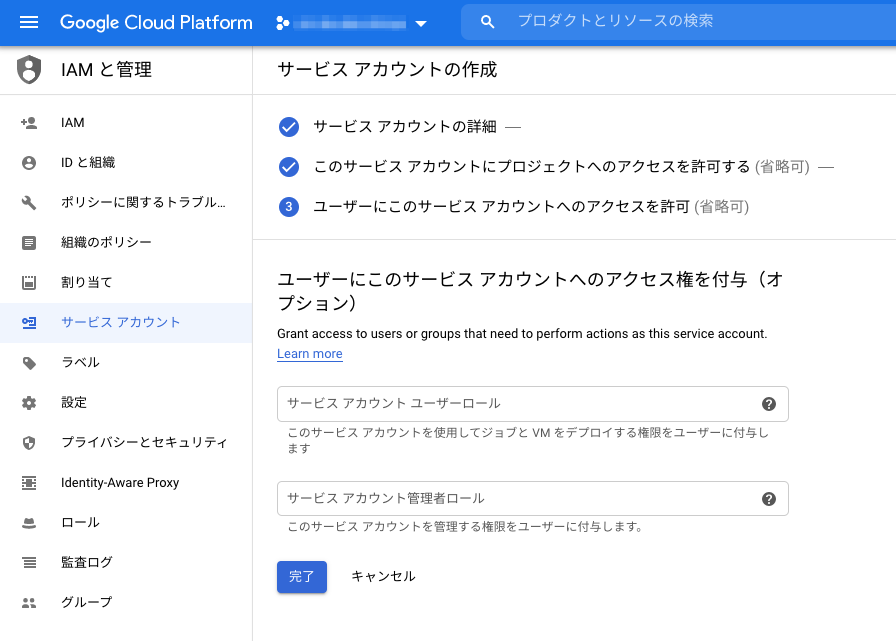Click the search magnifier icon
This screenshot has height=641, width=896.
[x=487, y=22]
